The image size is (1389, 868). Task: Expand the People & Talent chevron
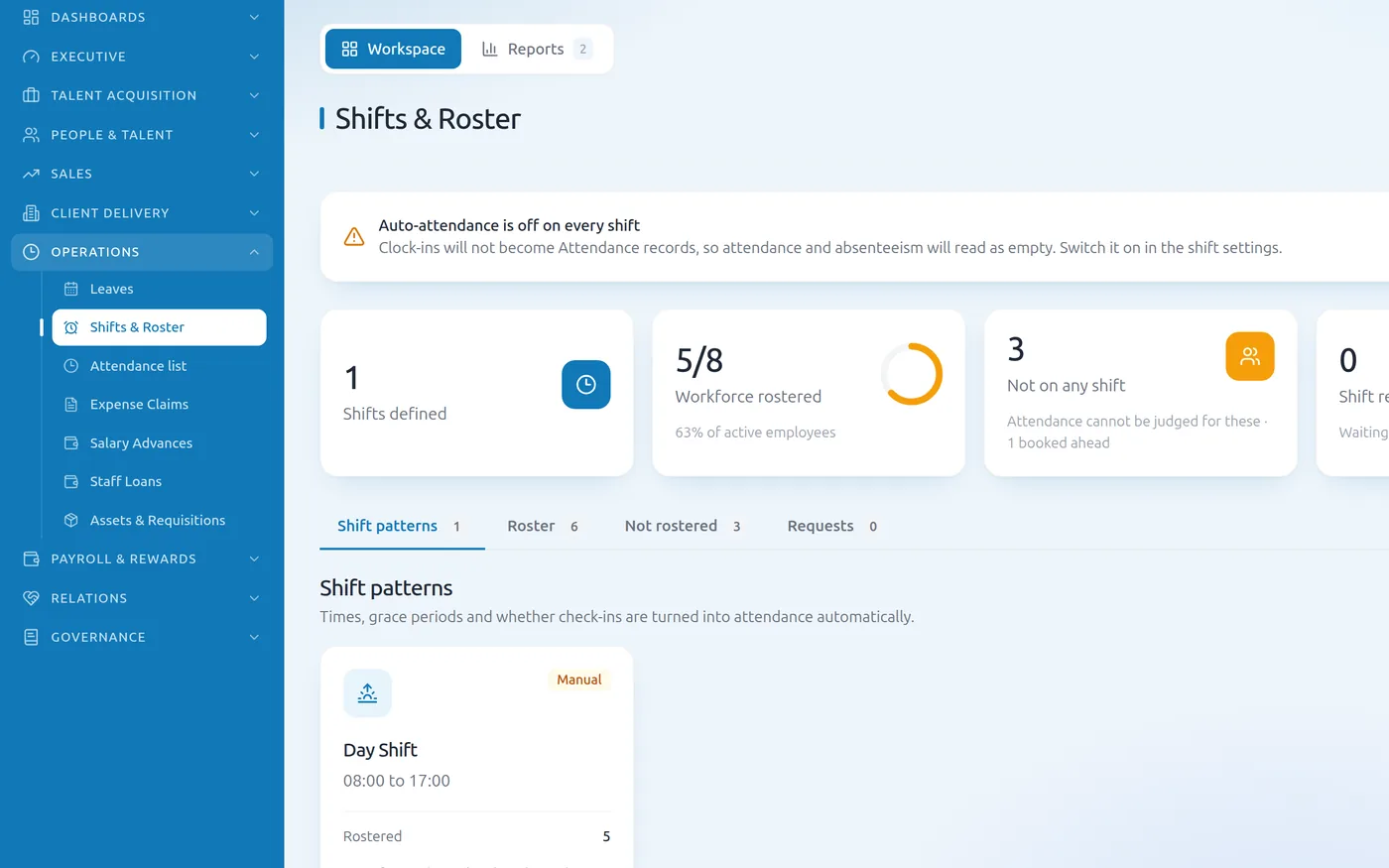pos(254,135)
